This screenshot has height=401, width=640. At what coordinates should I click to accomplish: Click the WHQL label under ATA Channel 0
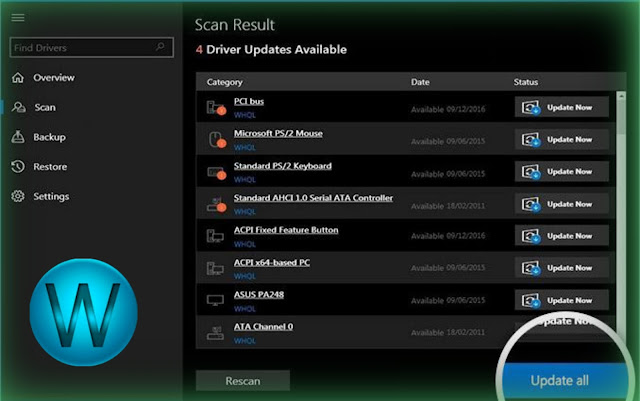click(x=244, y=341)
